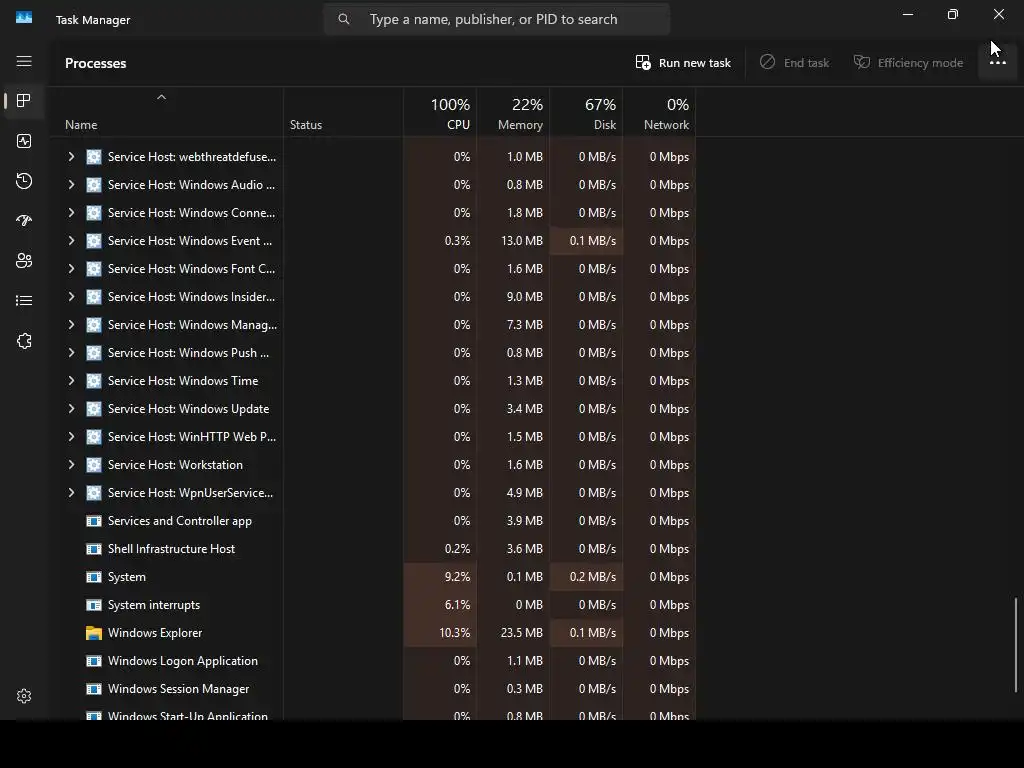
Task: Select the Processes page sidebar icon
Action: 24,101
